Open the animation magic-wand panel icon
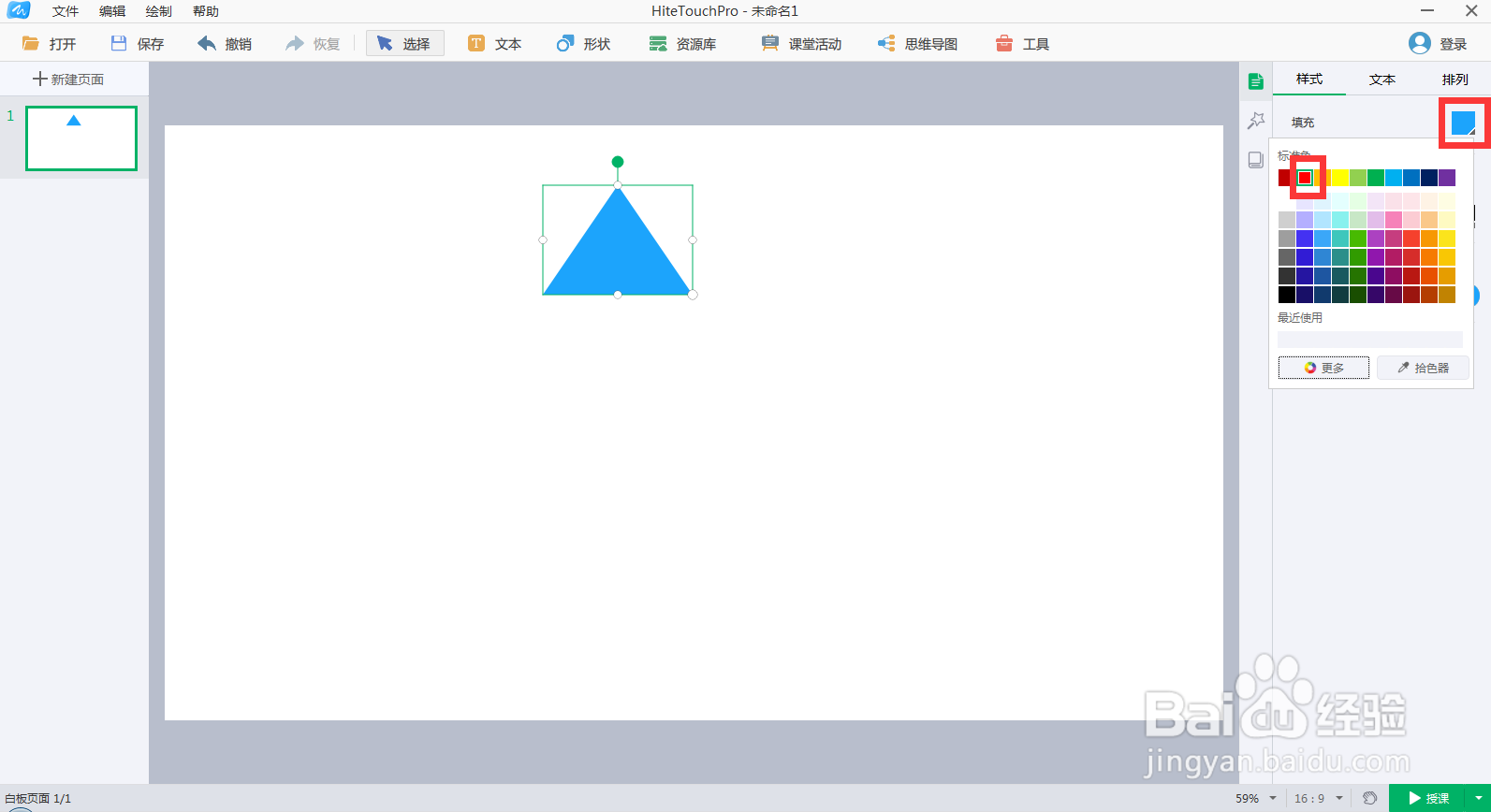The height and width of the screenshot is (812, 1491). pos(1256,121)
